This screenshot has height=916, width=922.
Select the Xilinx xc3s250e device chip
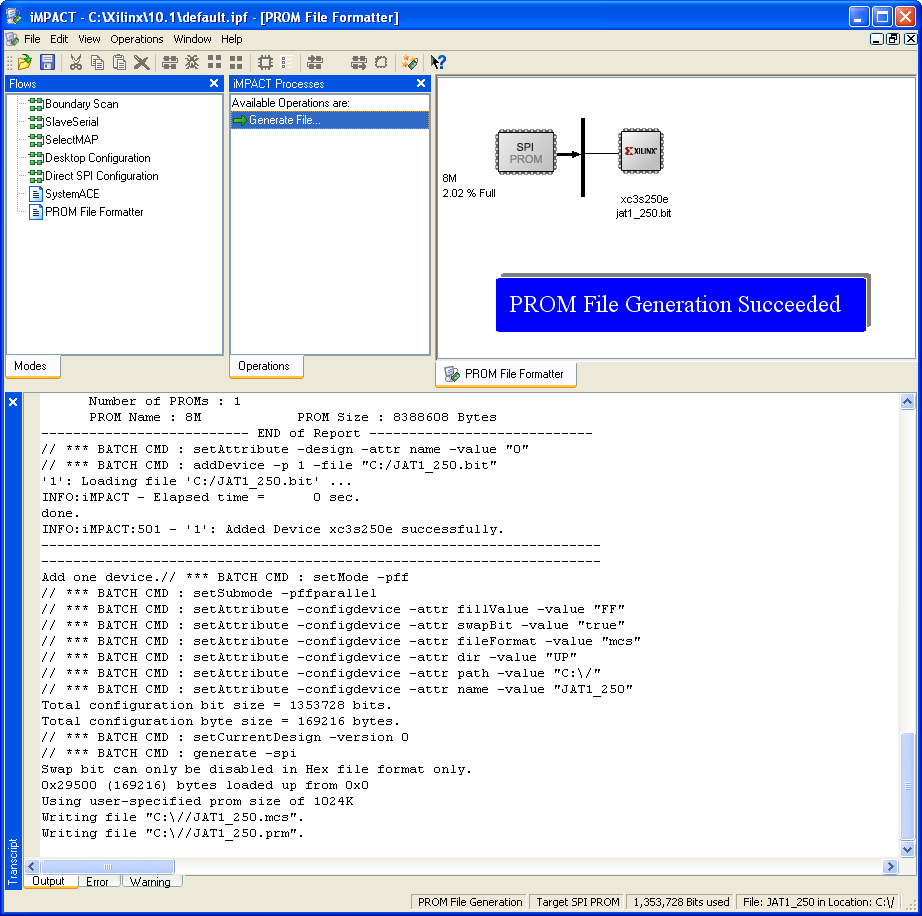point(641,151)
